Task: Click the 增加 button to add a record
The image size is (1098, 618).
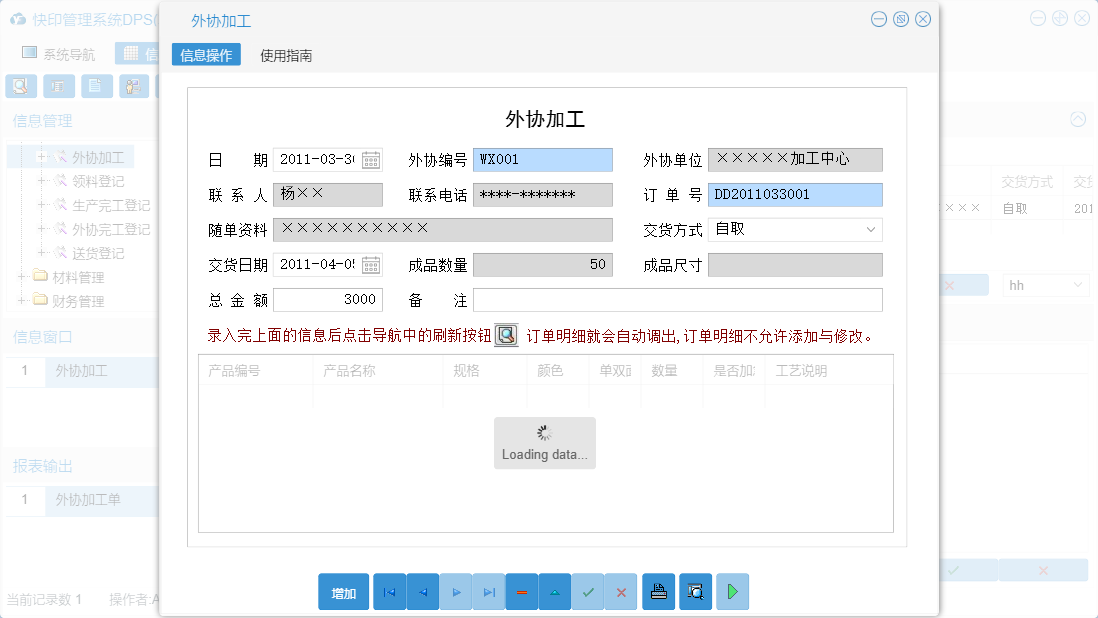Action: pyautogui.click(x=343, y=591)
